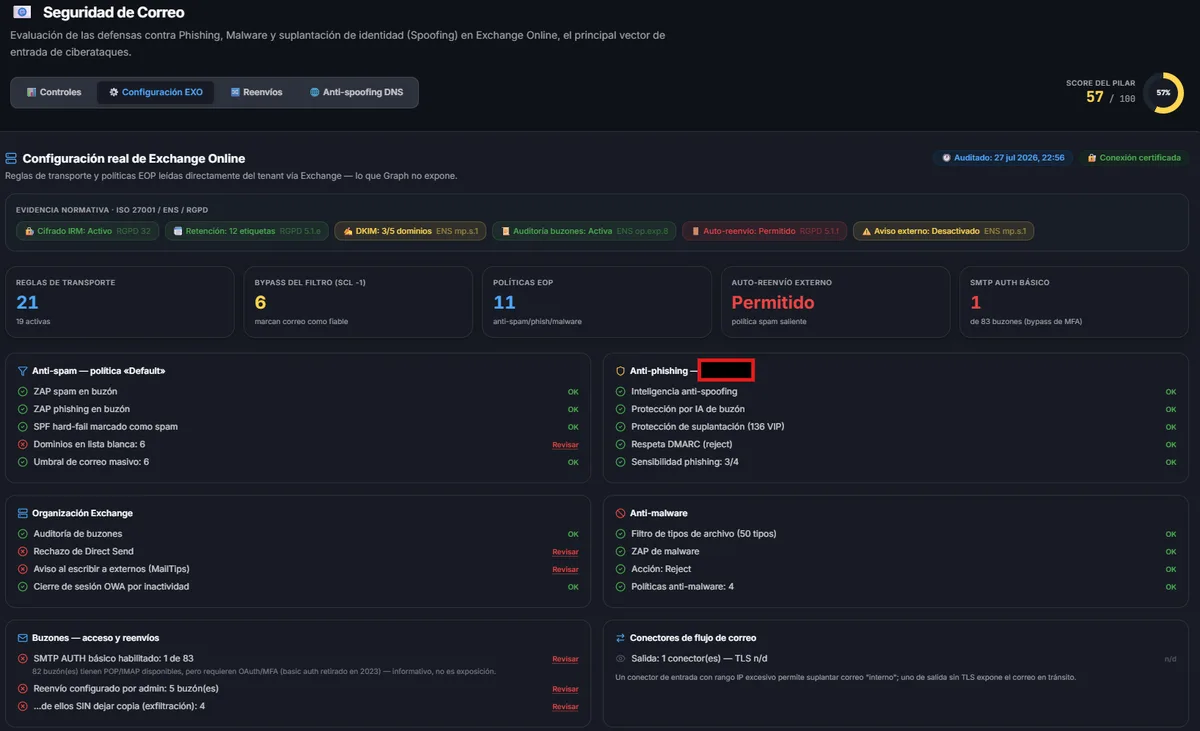Click Revisar for SMTP AUTH básico habilitado
This screenshot has height=731, width=1200.
point(565,659)
